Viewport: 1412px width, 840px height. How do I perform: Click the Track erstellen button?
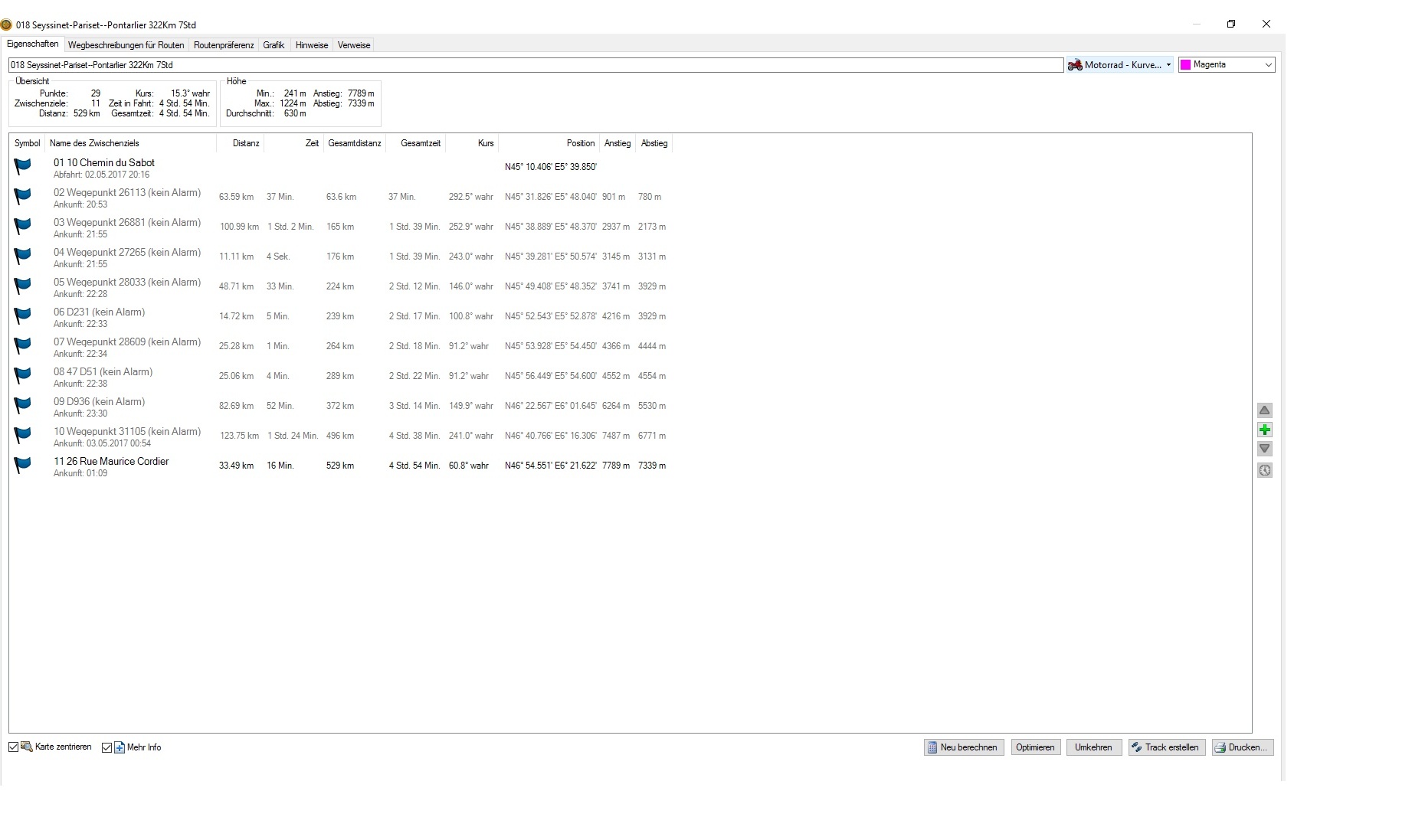pyautogui.click(x=1166, y=747)
